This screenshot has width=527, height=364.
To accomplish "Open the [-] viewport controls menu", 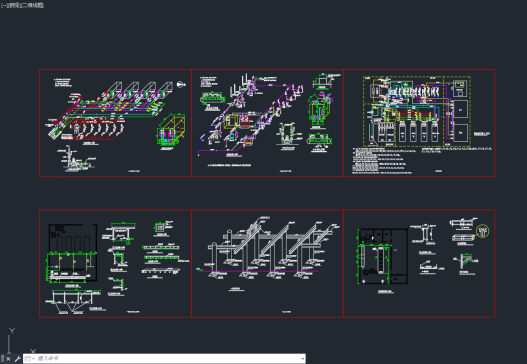I will (x=3, y=5).
